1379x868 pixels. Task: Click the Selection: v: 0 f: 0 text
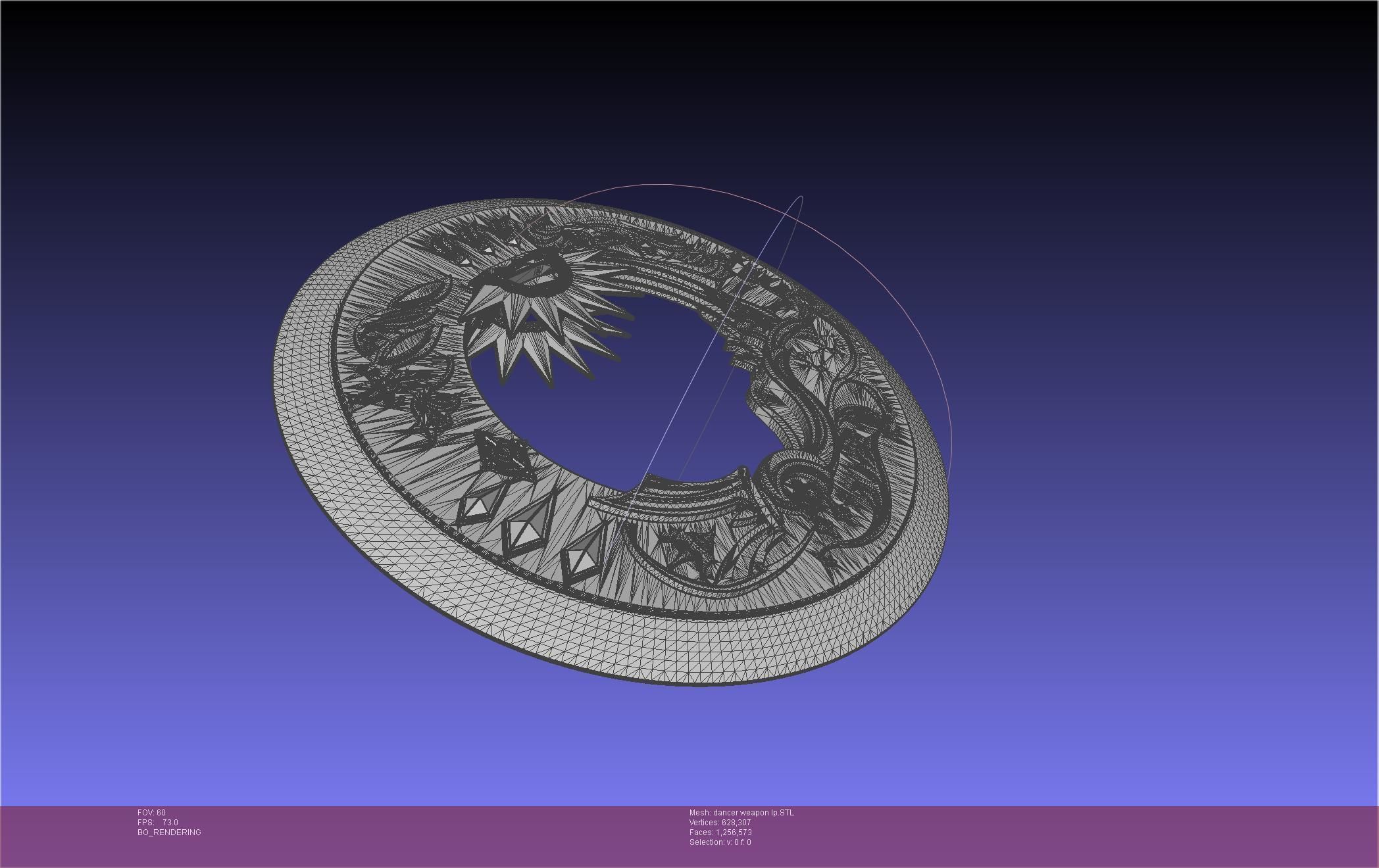point(720,842)
